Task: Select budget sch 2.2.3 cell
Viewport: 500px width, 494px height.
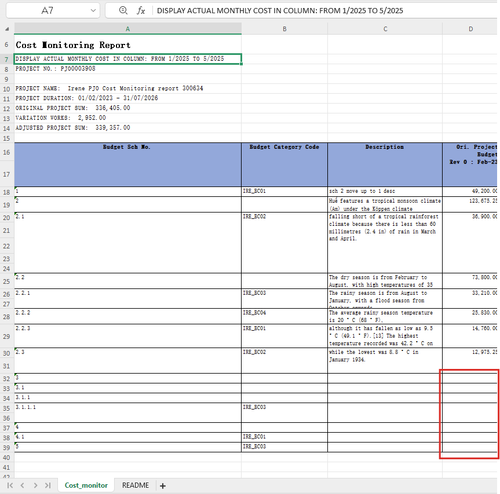Action: point(128,336)
